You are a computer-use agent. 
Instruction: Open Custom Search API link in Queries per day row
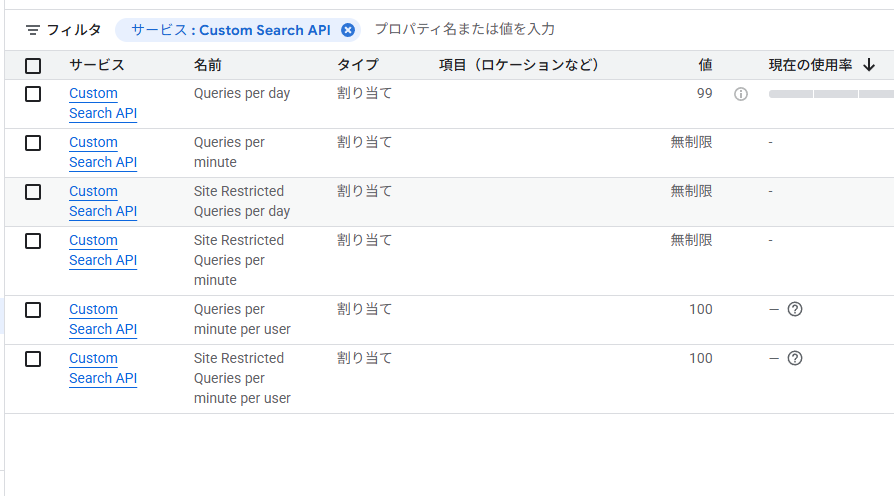pos(103,103)
